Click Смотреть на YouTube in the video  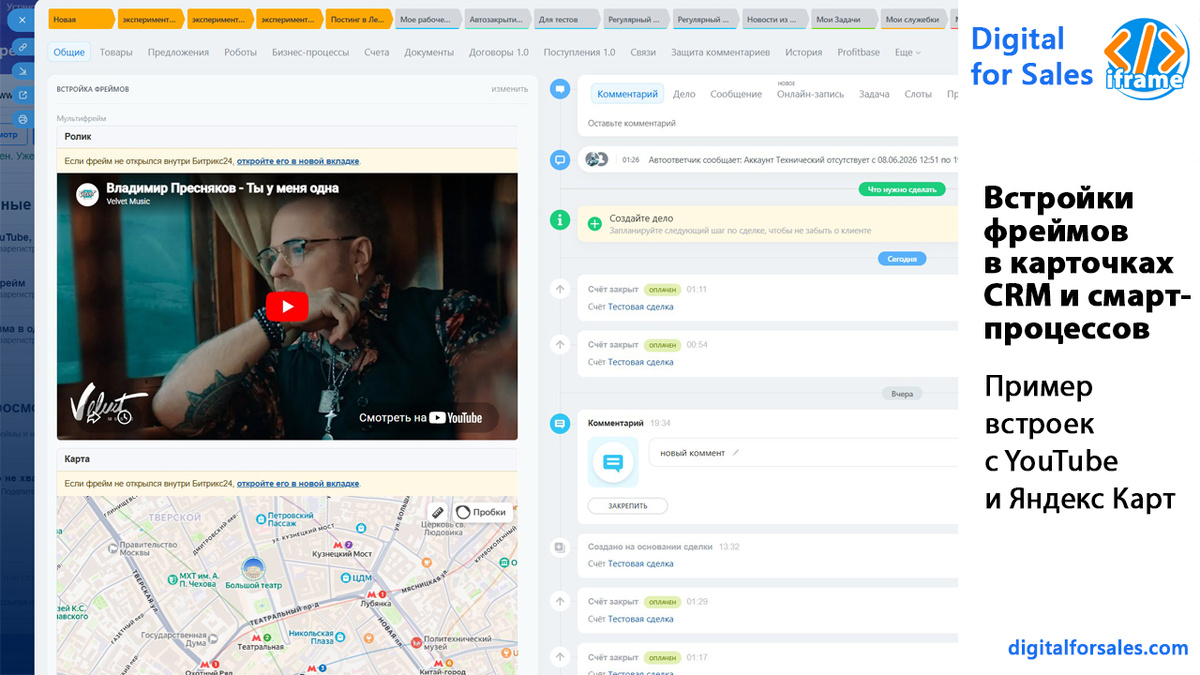point(420,418)
